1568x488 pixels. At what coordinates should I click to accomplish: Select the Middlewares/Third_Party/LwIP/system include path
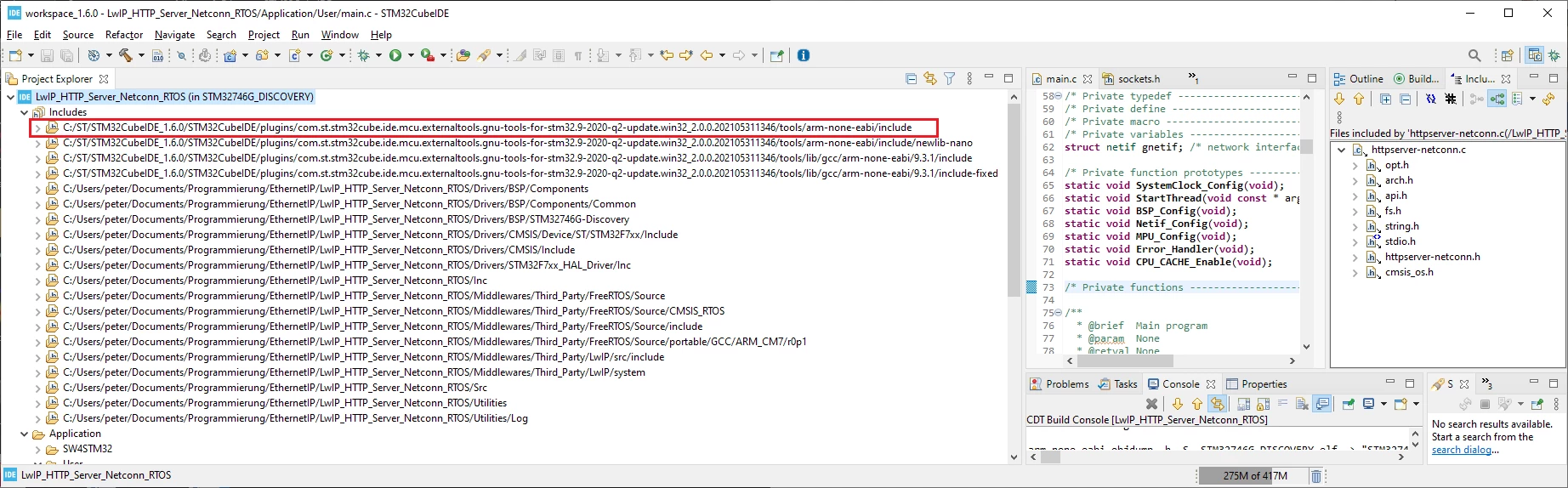354,372
